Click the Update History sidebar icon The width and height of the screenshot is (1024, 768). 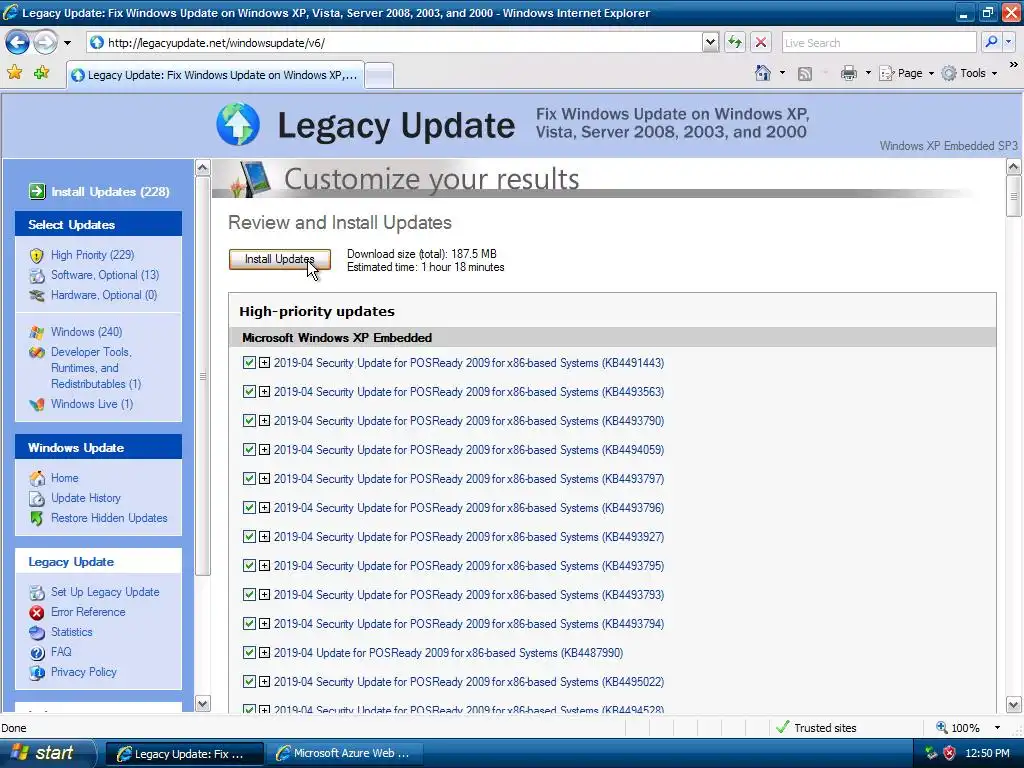[x=37, y=498]
